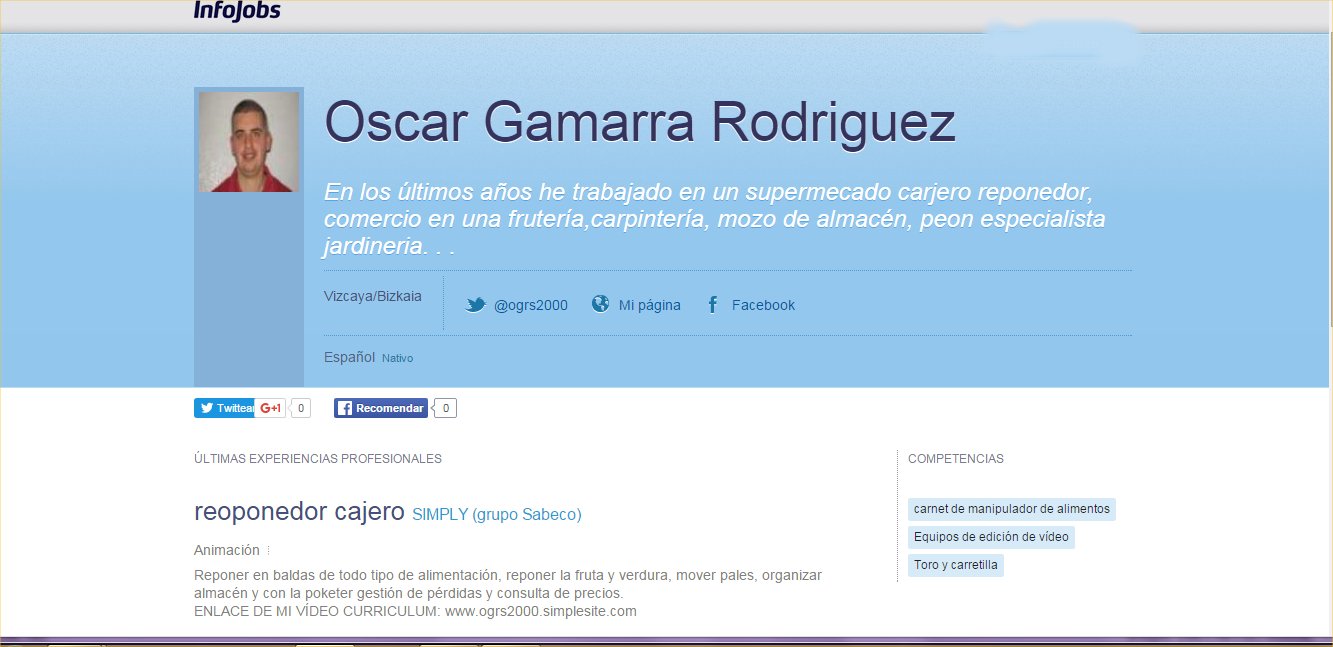Screen dimensions: 1333x647
Task: Click the Oscar Gamarra Rodriguez name heading
Action: (x=640, y=122)
